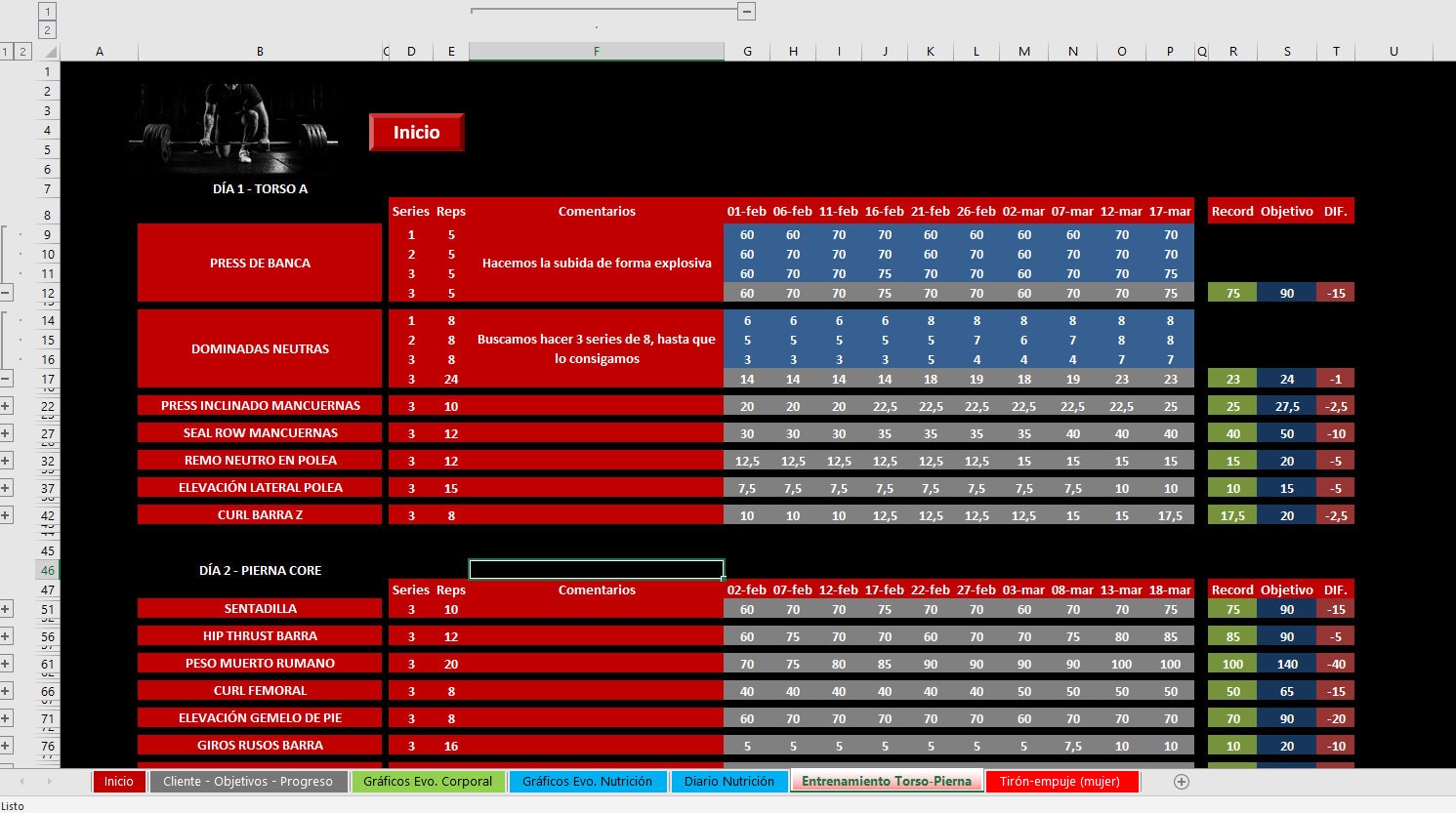This screenshot has height=813, width=1456.
Task: Select the Tirón-empuje (mujer) tab
Action: tap(1061, 781)
